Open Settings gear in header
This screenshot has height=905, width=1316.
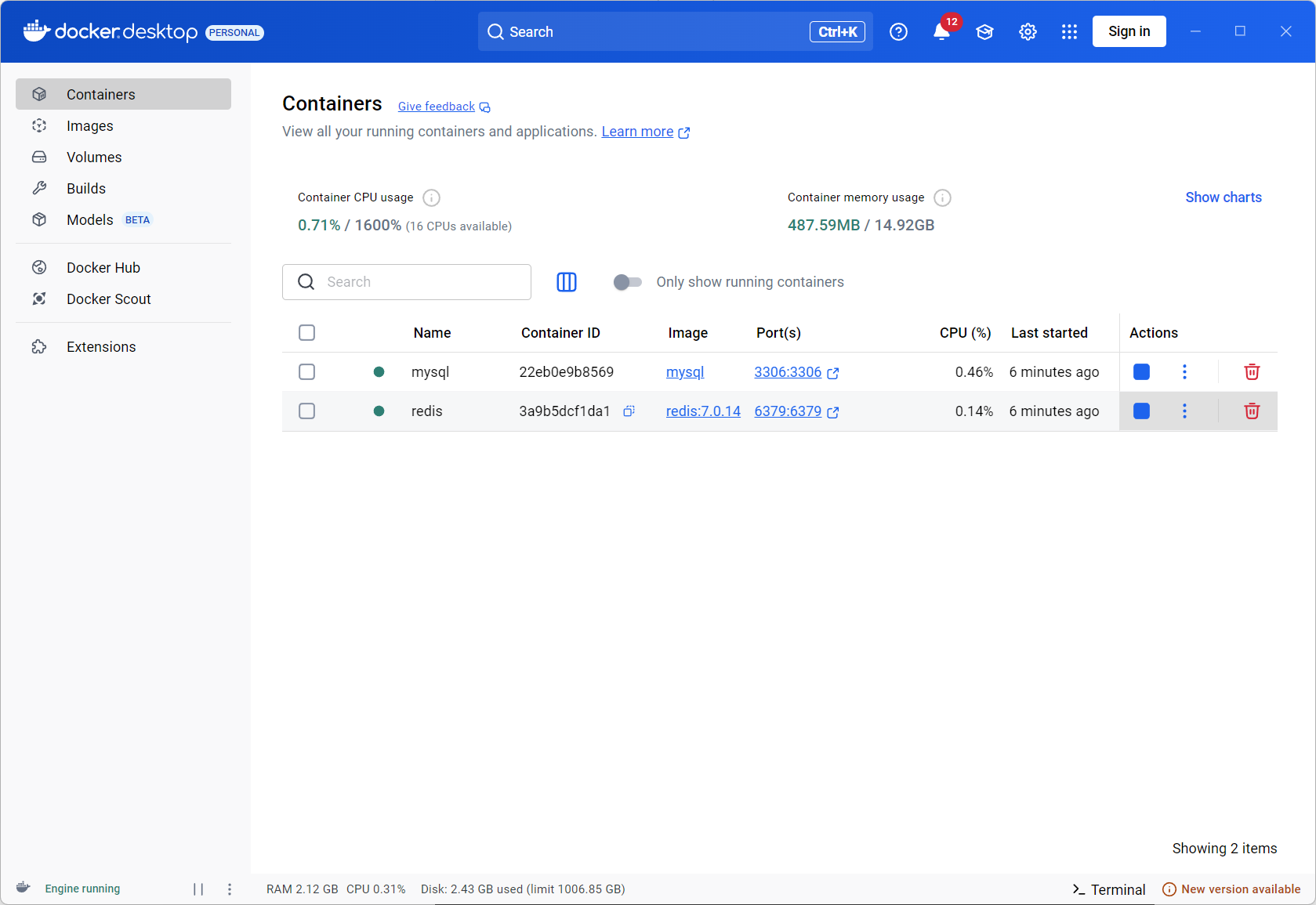(x=1028, y=31)
